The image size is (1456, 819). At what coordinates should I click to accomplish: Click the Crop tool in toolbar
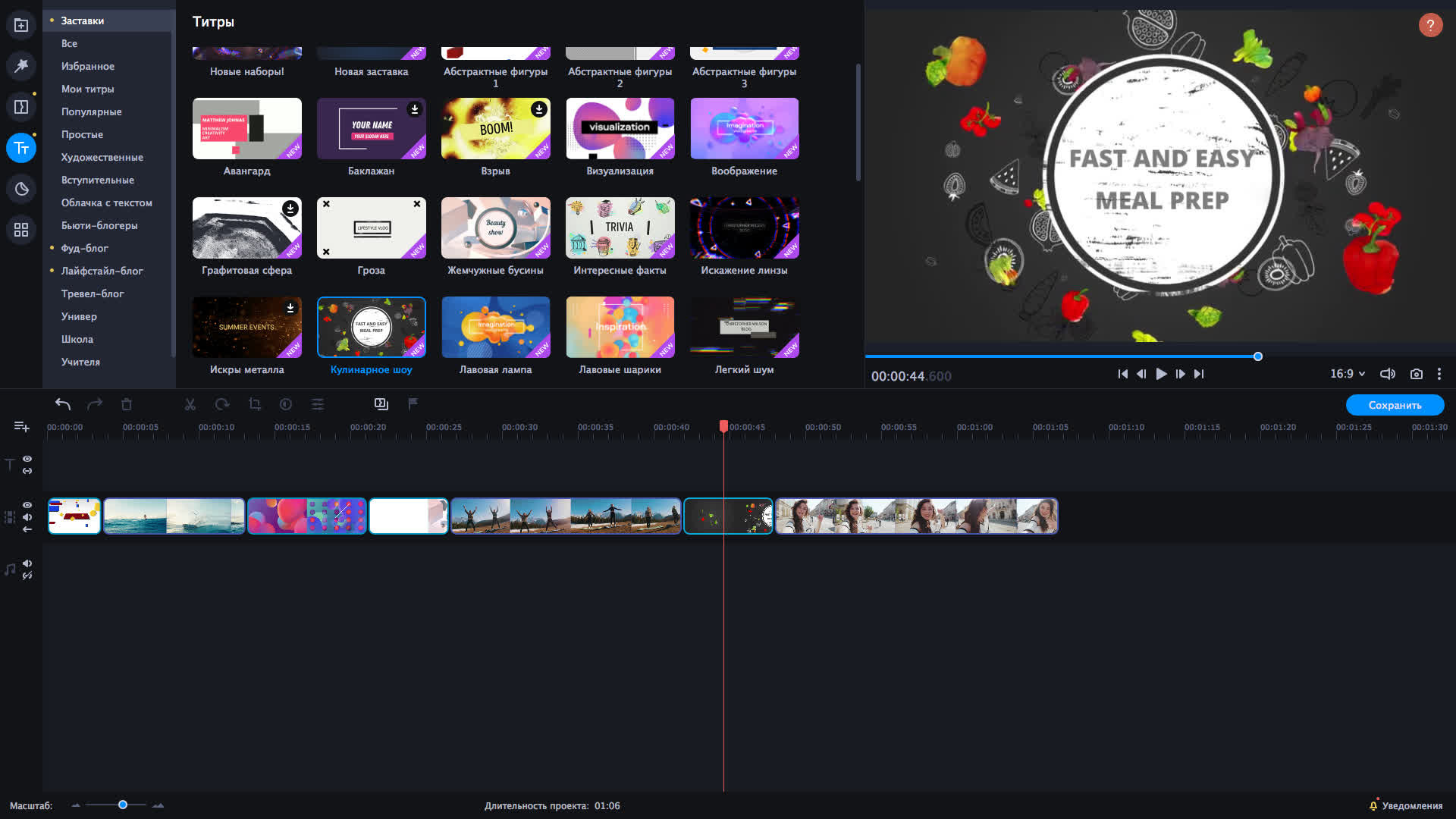[x=255, y=404]
